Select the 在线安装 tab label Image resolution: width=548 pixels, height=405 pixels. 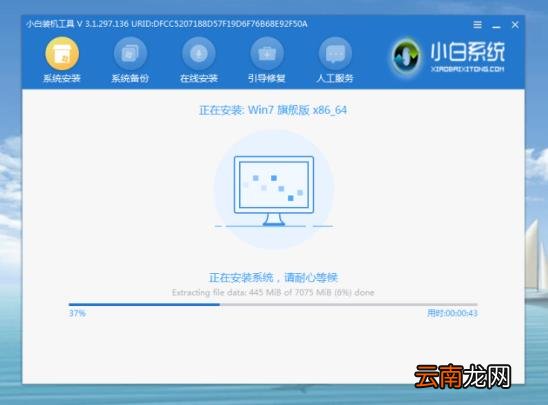(199, 78)
